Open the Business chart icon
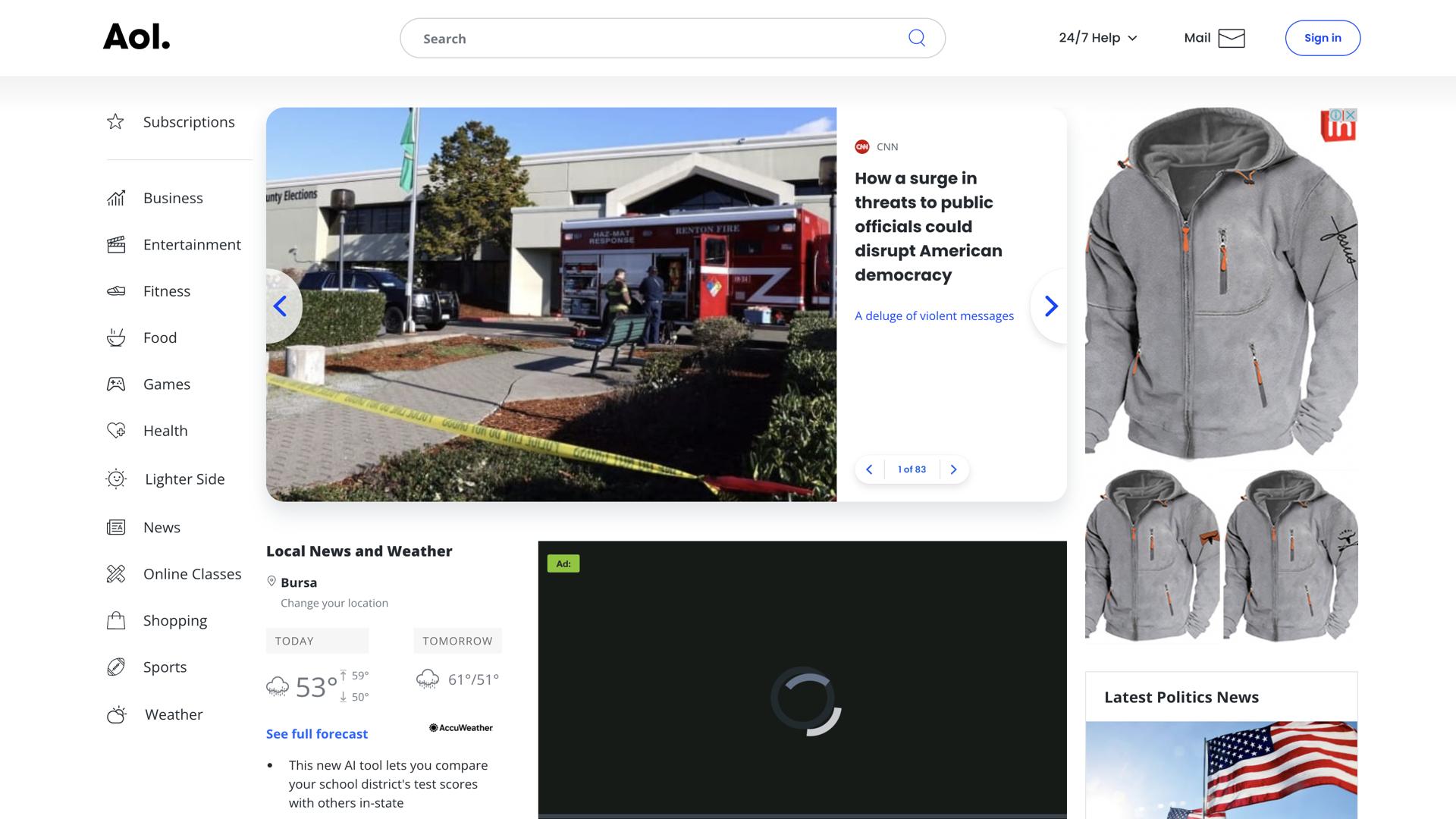The image size is (1456, 819). pyautogui.click(x=115, y=198)
